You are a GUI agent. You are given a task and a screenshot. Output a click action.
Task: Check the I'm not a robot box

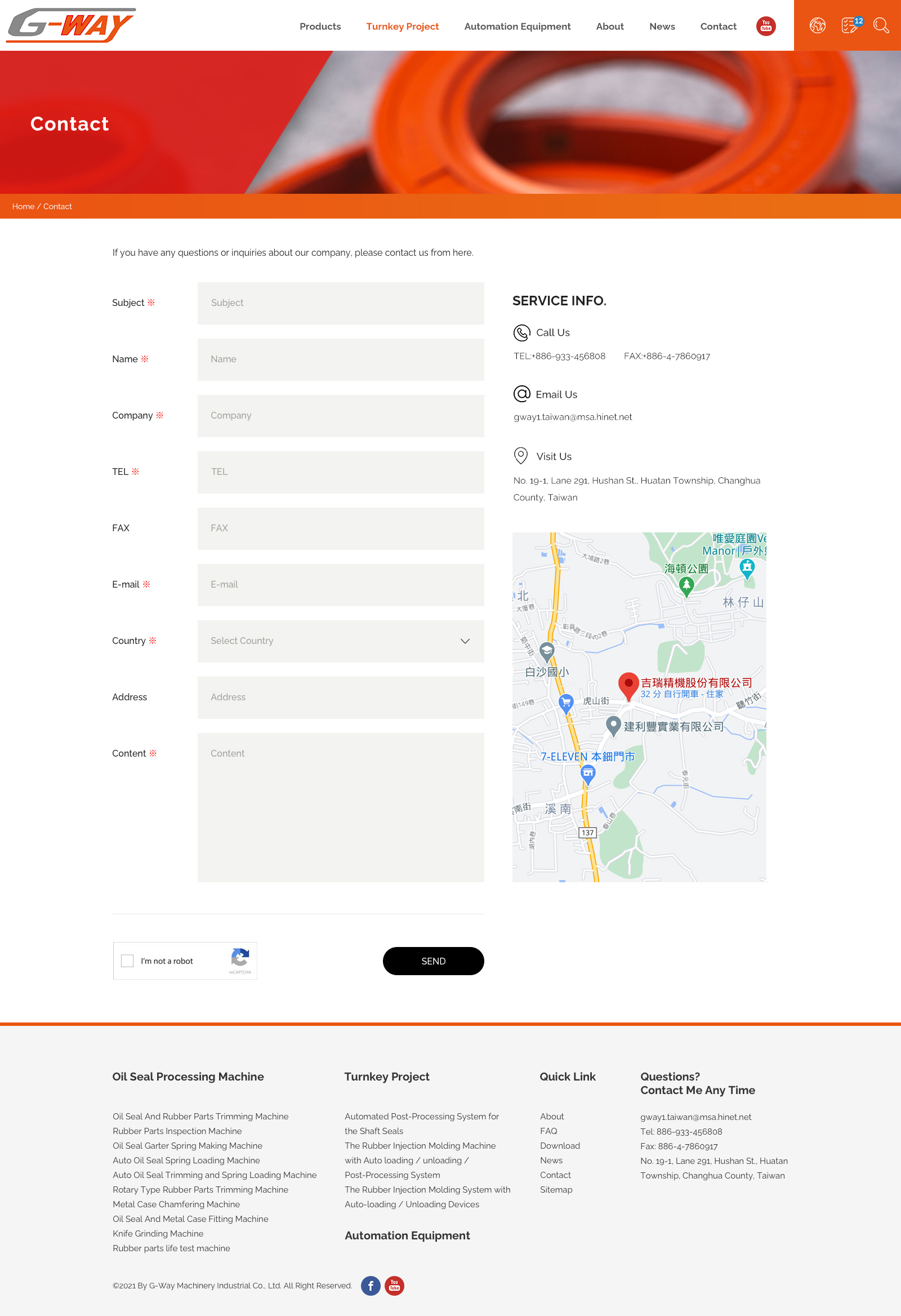127,961
